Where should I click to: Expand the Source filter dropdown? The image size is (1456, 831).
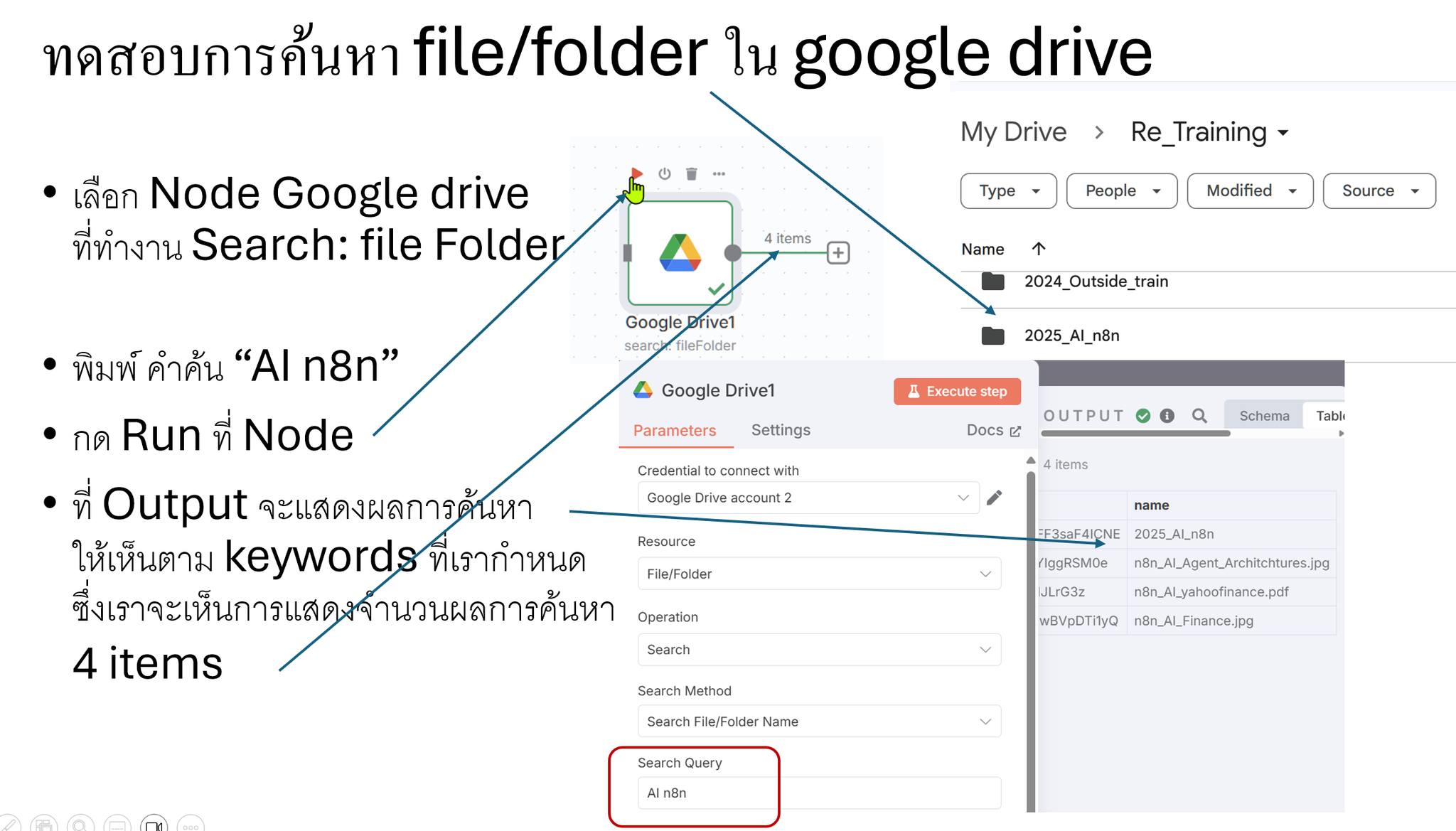coord(1379,191)
